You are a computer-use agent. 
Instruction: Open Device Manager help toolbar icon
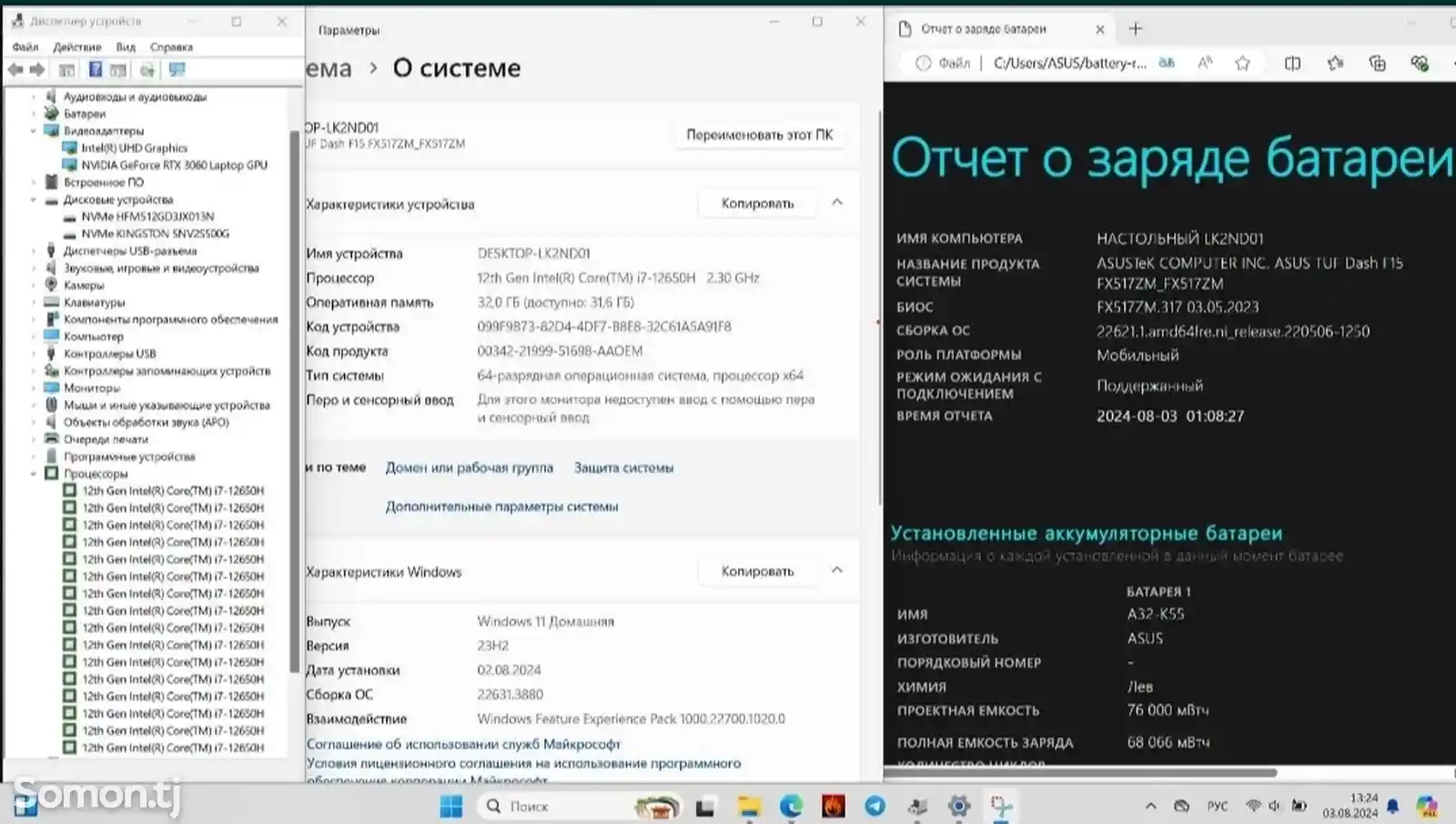tap(95, 70)
